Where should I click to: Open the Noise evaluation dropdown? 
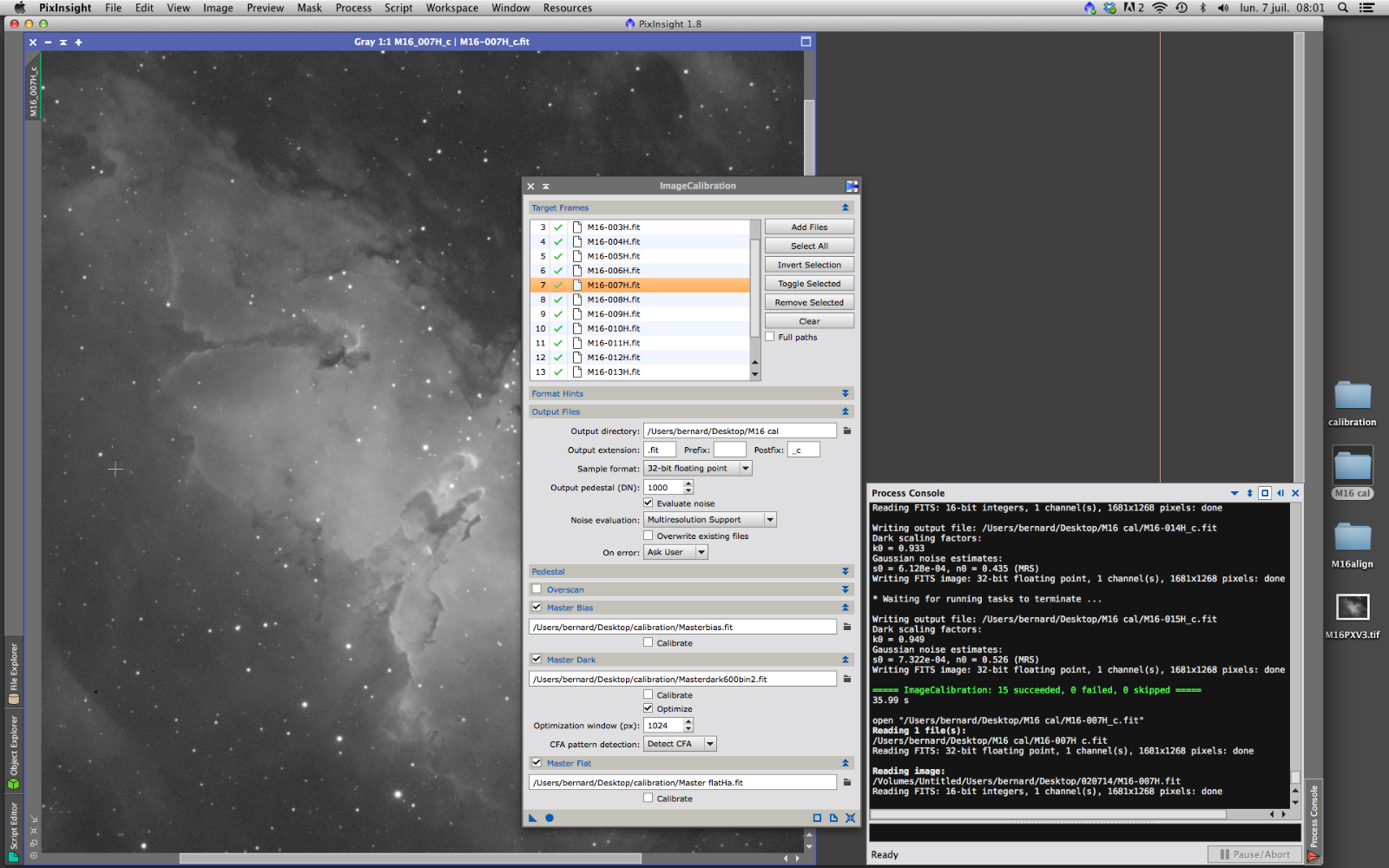(769, 519)
